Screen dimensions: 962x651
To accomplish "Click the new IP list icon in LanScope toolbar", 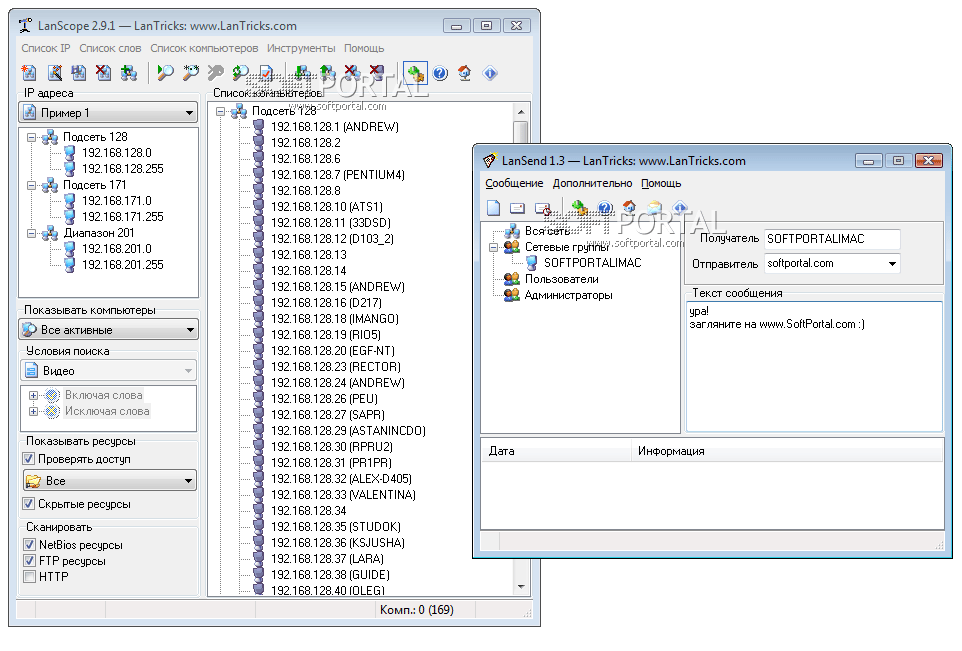I will pos(29,73).
